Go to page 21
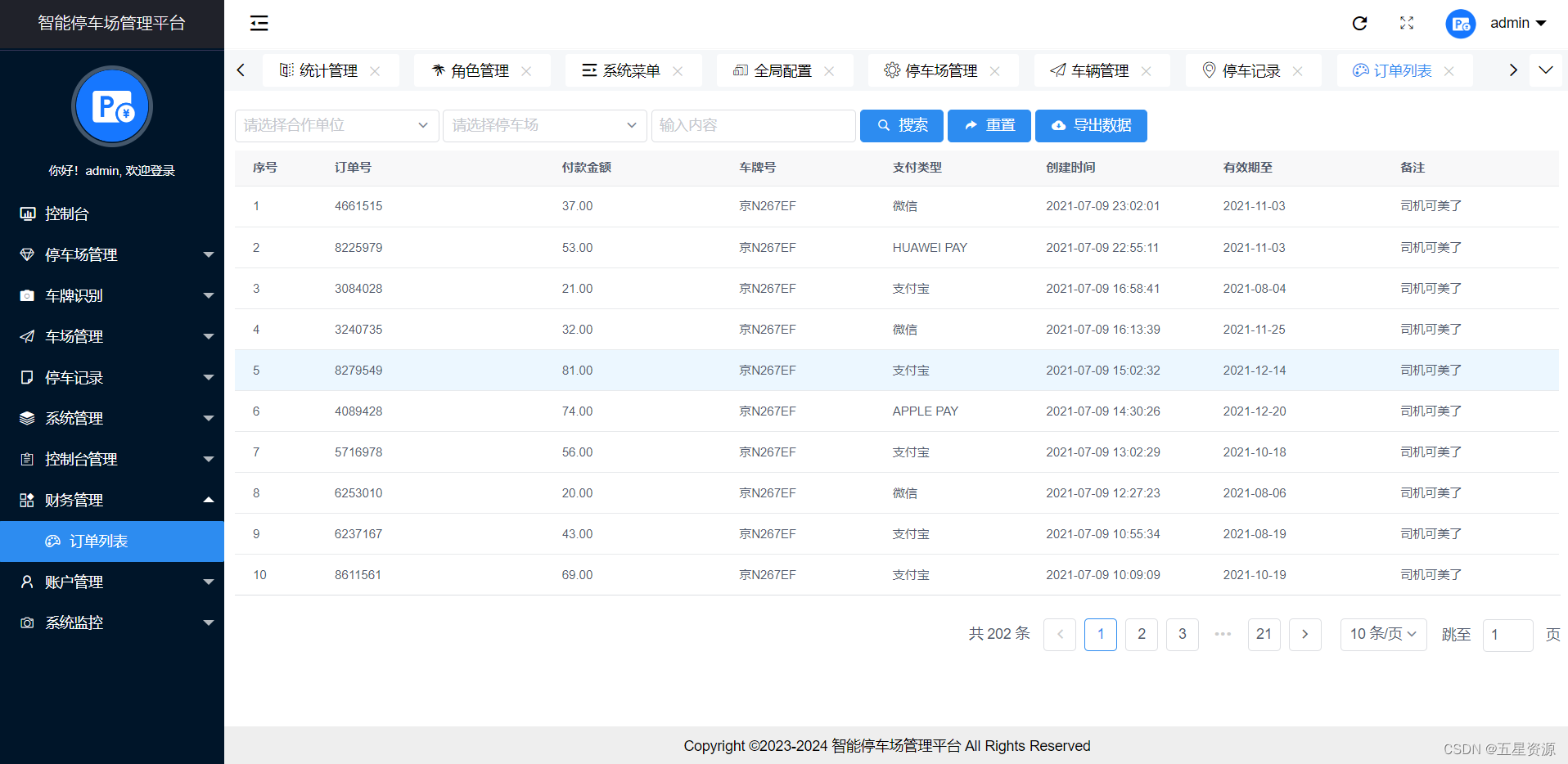 click(x=1264, y=634)
